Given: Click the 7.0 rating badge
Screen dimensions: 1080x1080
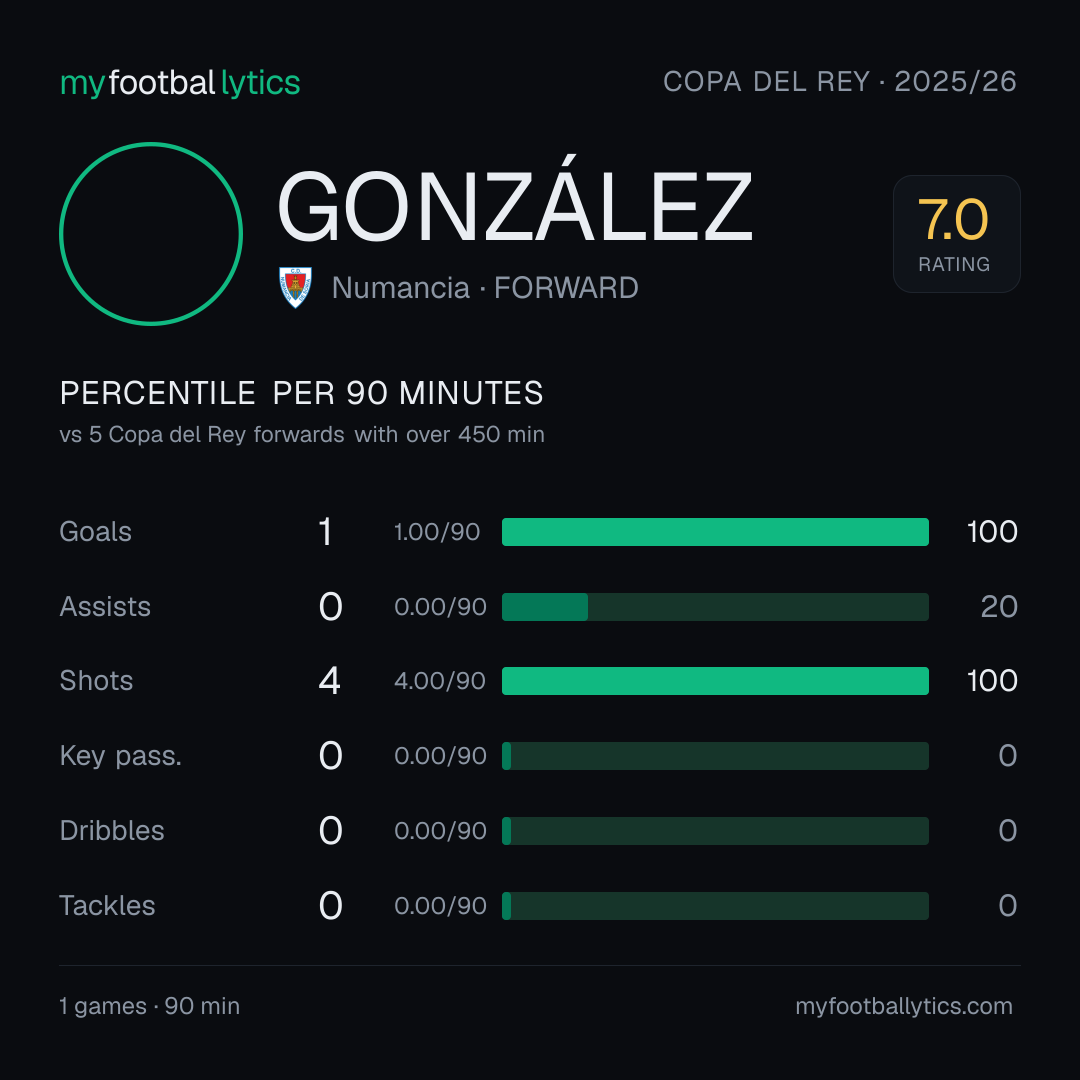Looking at the screenshot, I should click(956, 234).
